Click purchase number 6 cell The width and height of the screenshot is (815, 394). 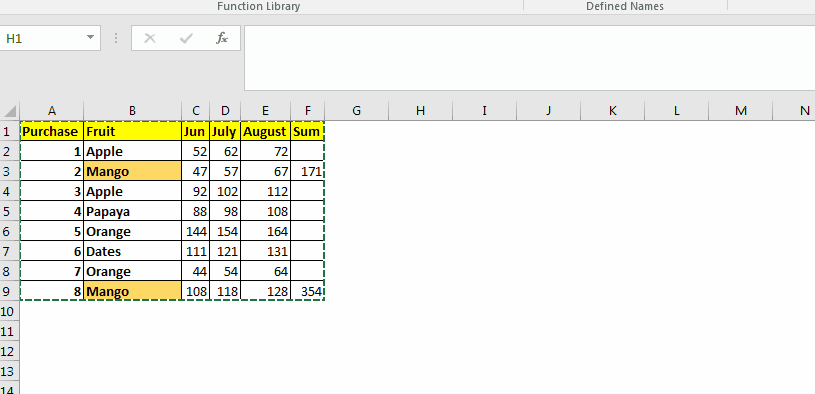point(51,252)
